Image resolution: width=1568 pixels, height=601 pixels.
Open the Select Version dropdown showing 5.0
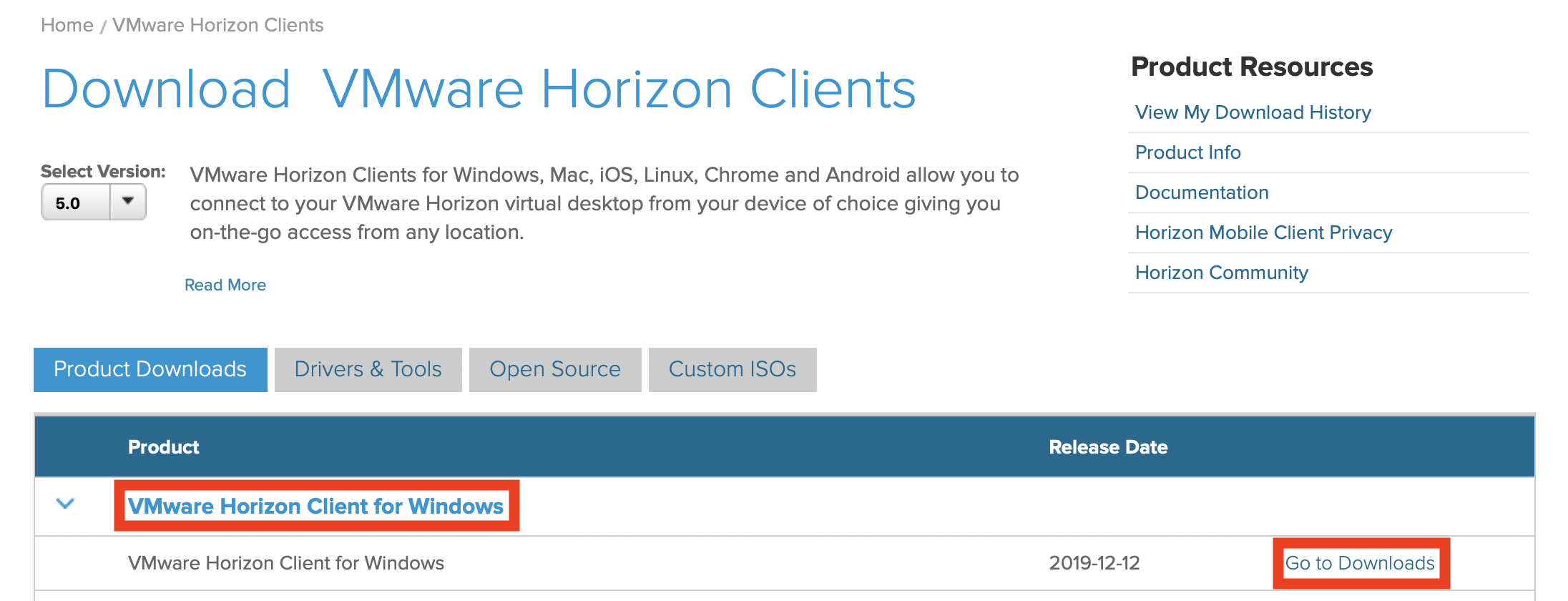(93, 202)
